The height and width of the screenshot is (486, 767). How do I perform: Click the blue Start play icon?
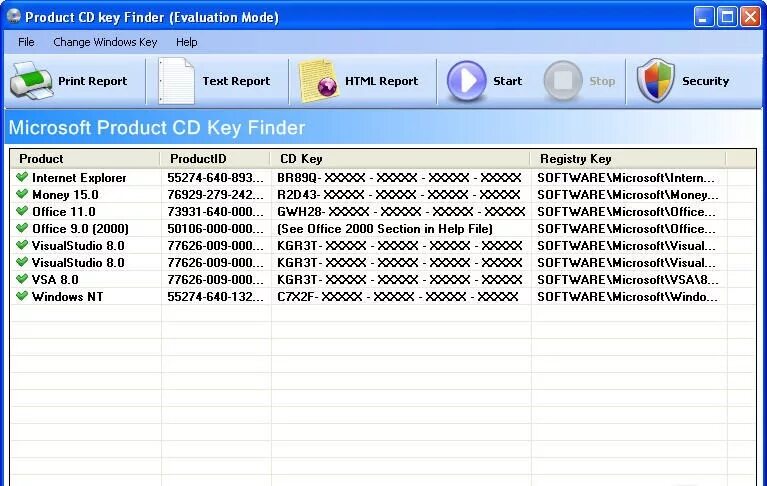[466, 81]
